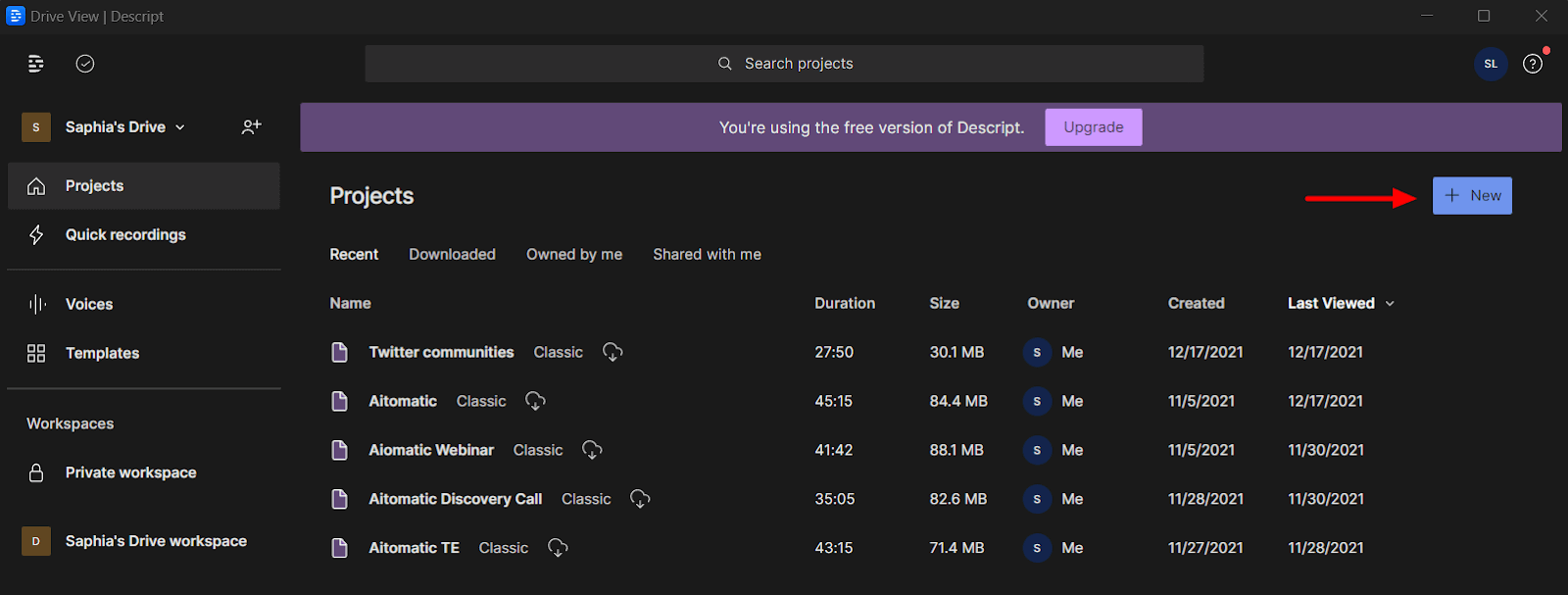Click the 84.4 MB size value
The height and width of the screenshot is (595, 1568).
(x=958, y=401)
